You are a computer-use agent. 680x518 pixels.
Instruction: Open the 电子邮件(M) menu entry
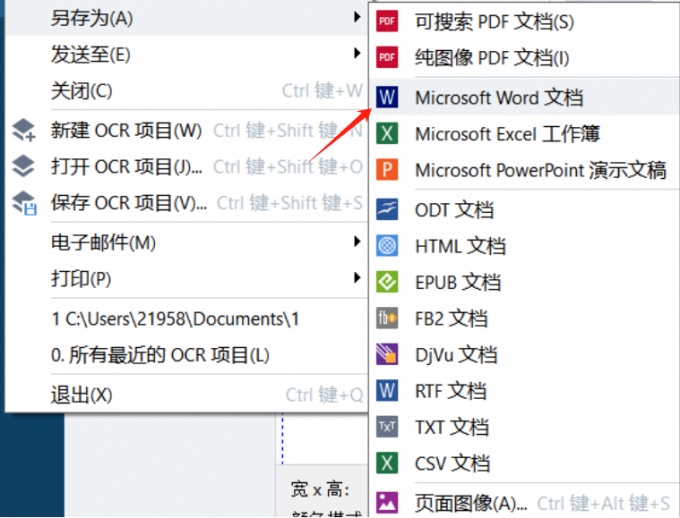click(186, 242)
